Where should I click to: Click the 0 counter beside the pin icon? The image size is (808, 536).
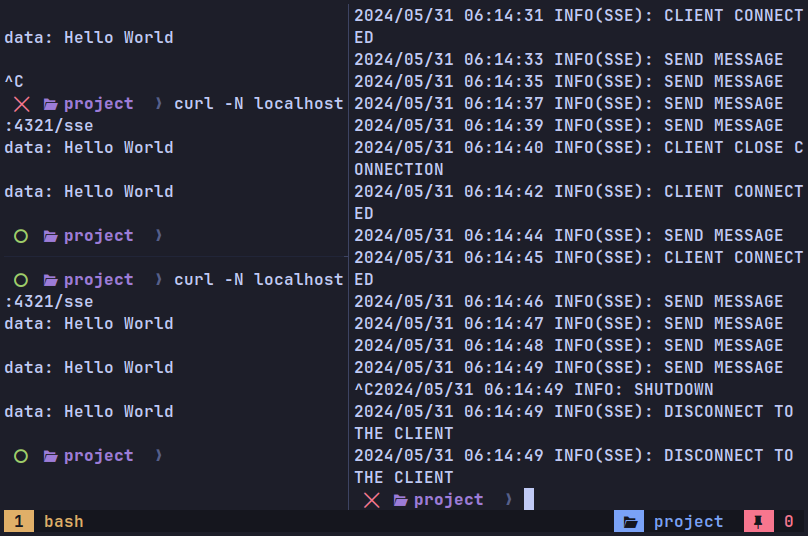(788, 522)
